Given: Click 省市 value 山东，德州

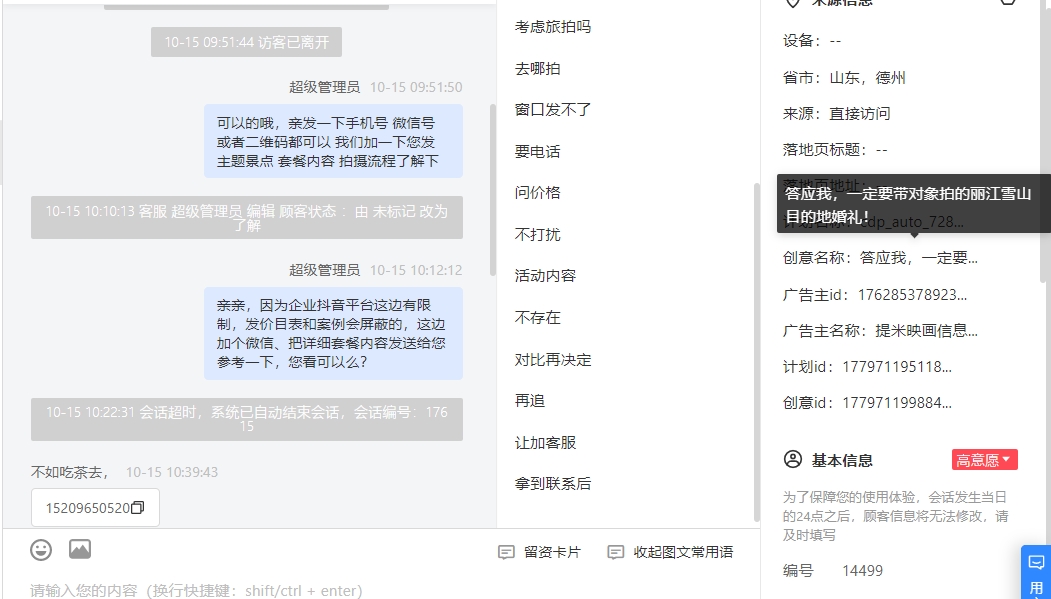Looking at the screenshot, I should click(867, 78).
